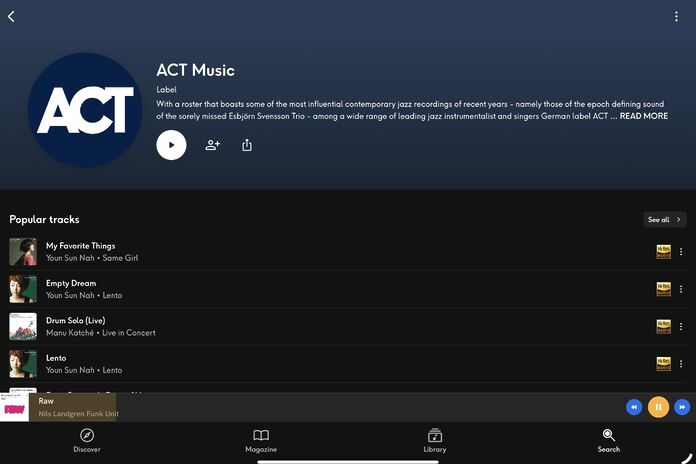The image size is (696, 464).
Task: Share the ACT Music label page
Action: [247, 145]
